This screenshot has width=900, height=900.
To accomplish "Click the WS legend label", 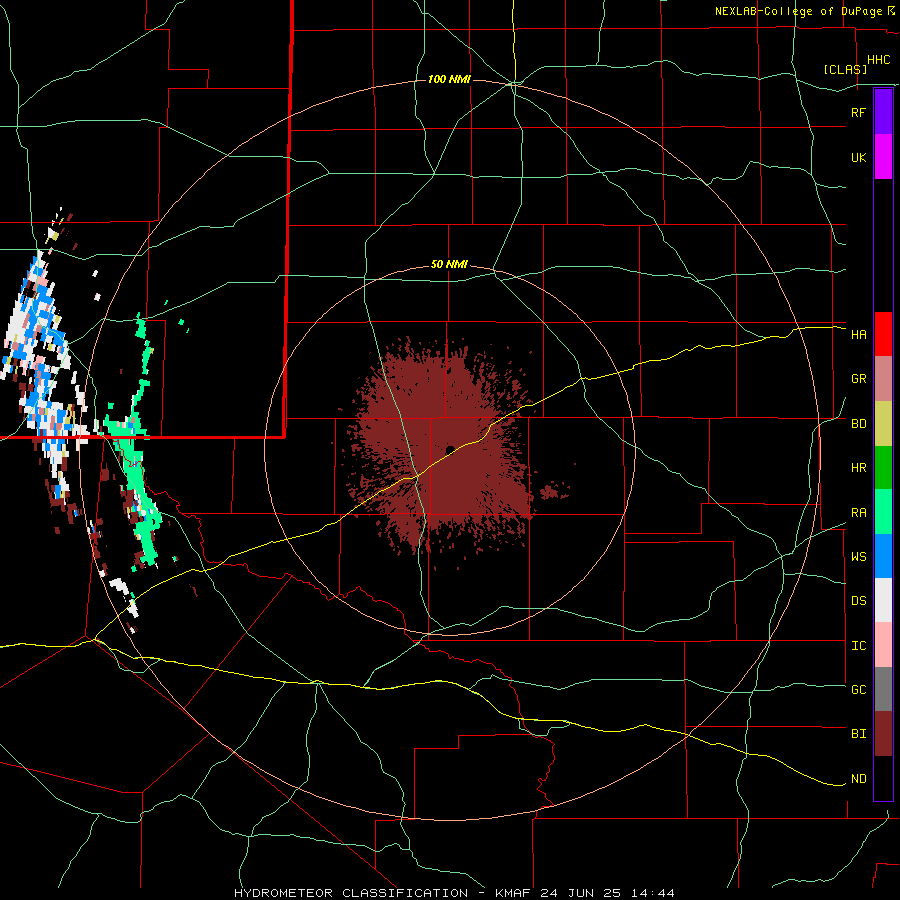I will pyautogui.click(x=858, y=557).
